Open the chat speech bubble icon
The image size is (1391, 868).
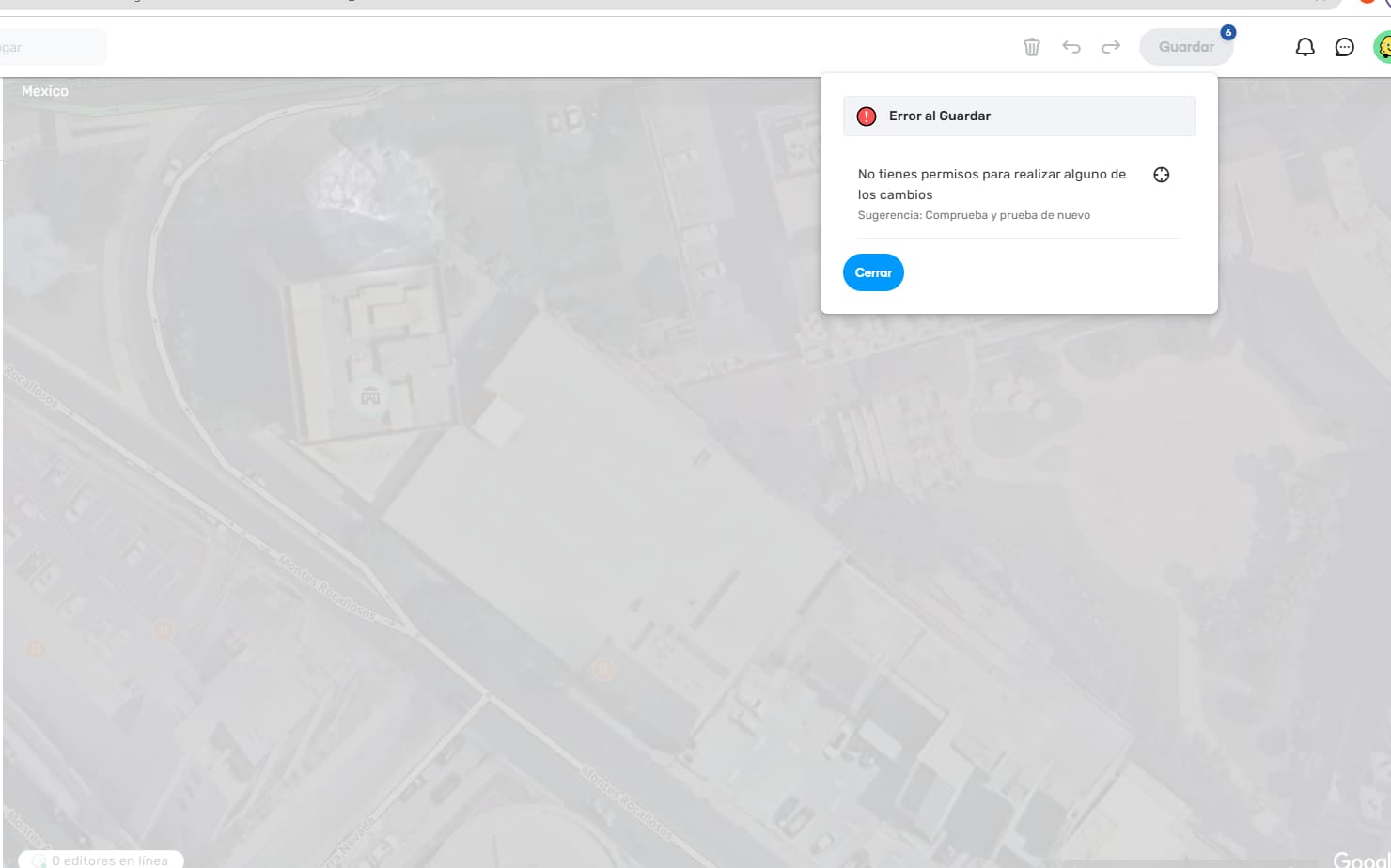tap(1344, 47)
